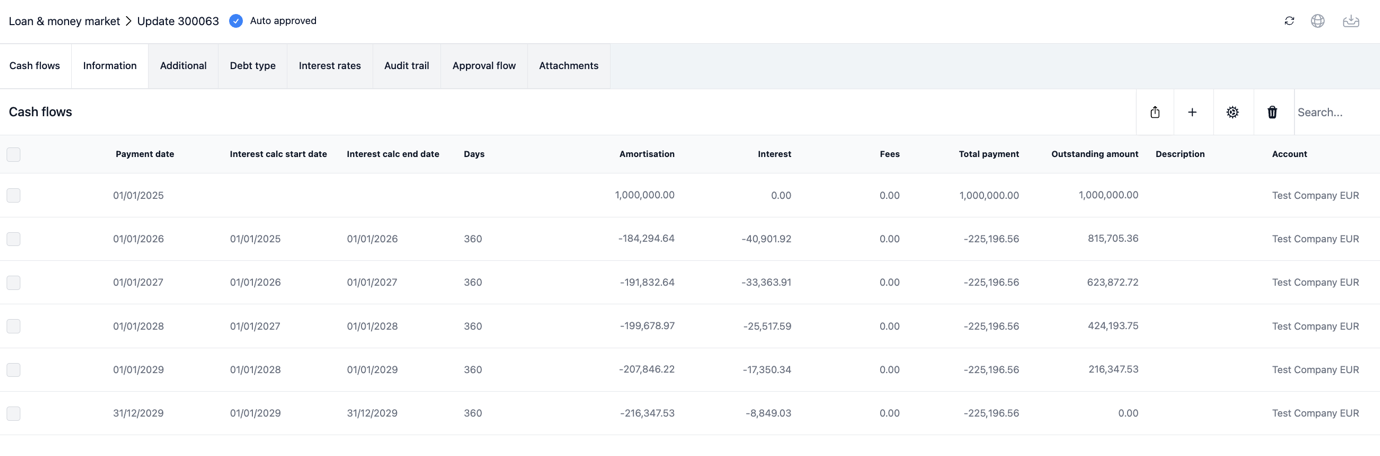1380x456 pixels.
Task: Open the Information tab
Action: pyautogui.click(x=110, y=66)
